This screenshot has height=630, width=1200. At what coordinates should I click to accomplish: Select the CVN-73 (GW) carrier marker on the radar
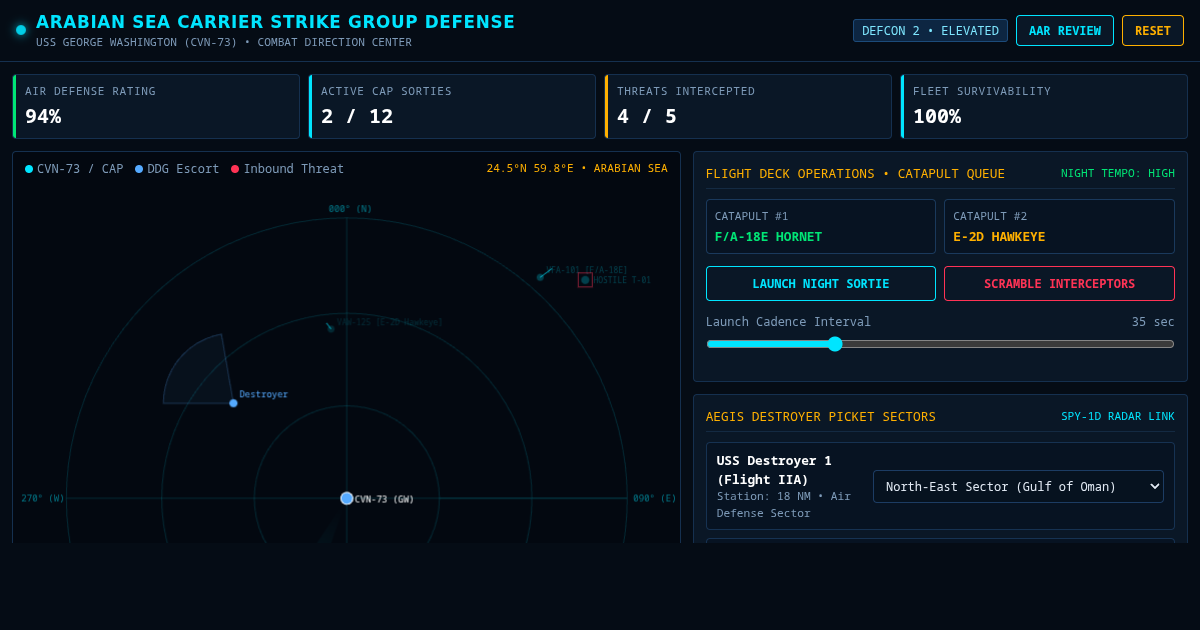click(347, 498)
